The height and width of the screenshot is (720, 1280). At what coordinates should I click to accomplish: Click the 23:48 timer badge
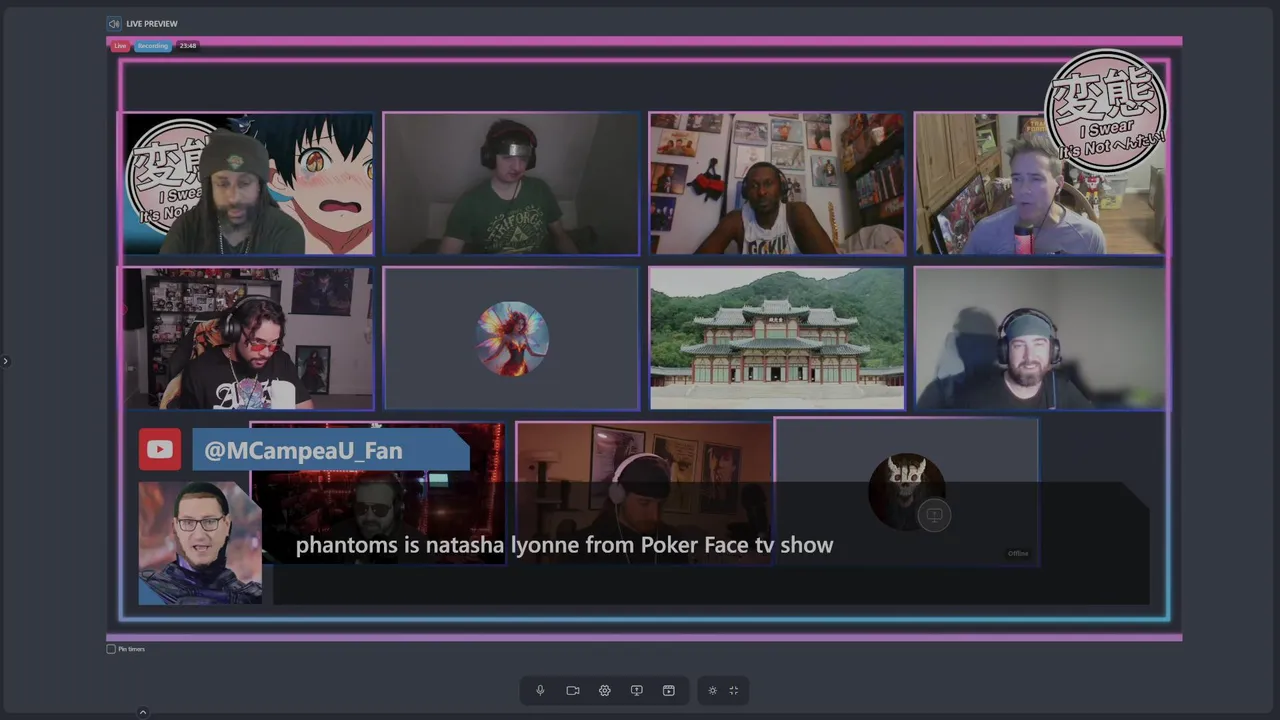[x=187, y=46]
